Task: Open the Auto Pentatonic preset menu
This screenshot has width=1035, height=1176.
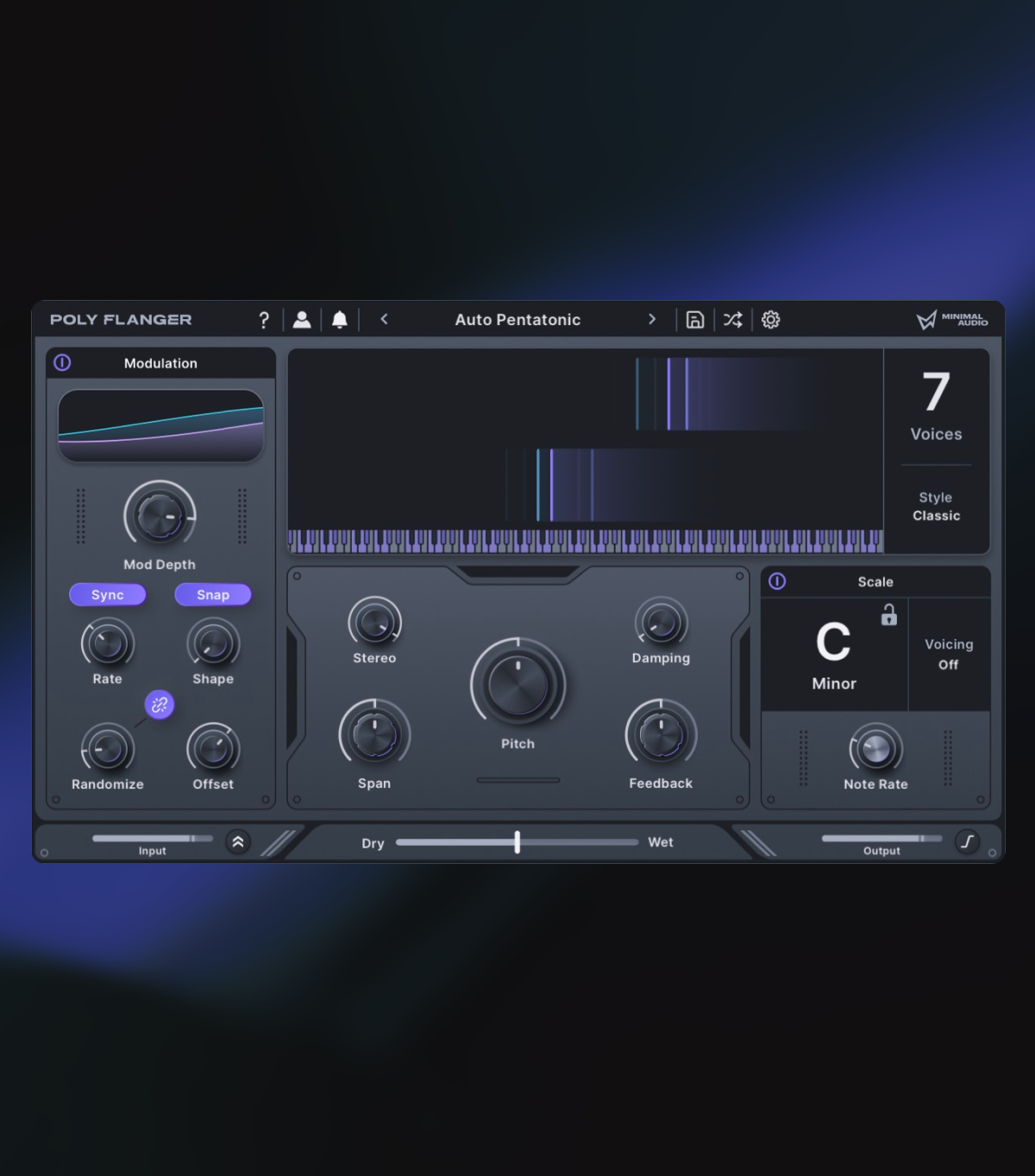Action: (517, 320)
